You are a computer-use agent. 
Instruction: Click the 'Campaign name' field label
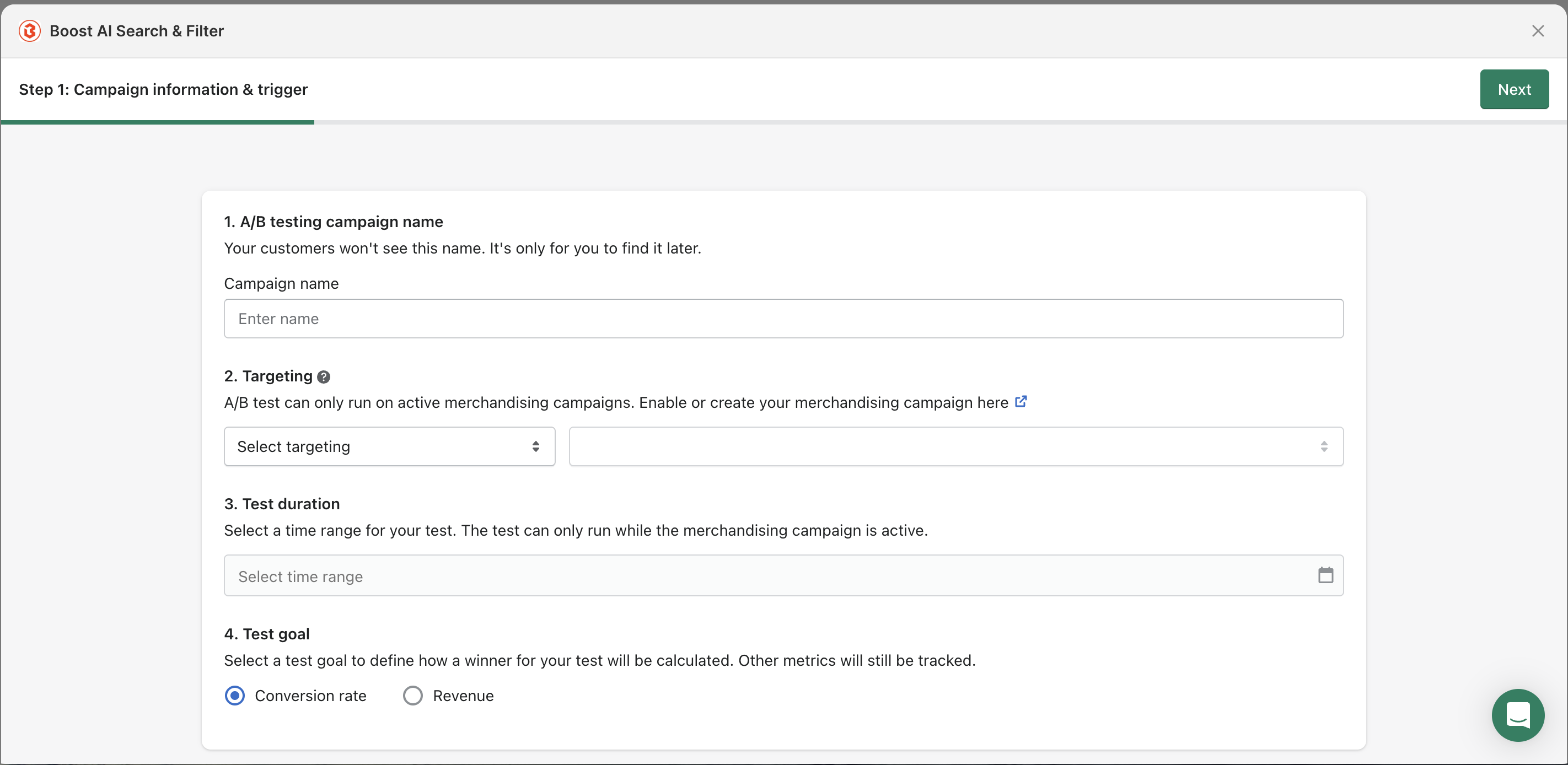coord(281,284)
